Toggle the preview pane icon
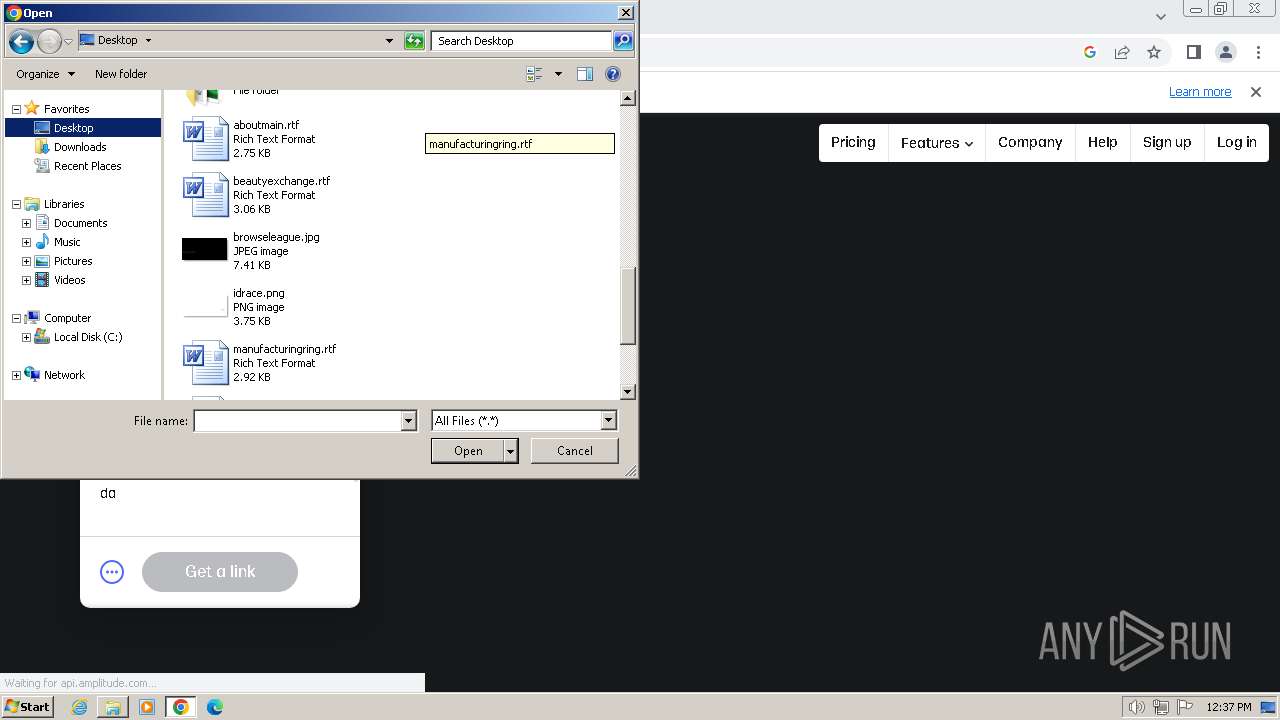1280x720 pixels. point(585,74)
